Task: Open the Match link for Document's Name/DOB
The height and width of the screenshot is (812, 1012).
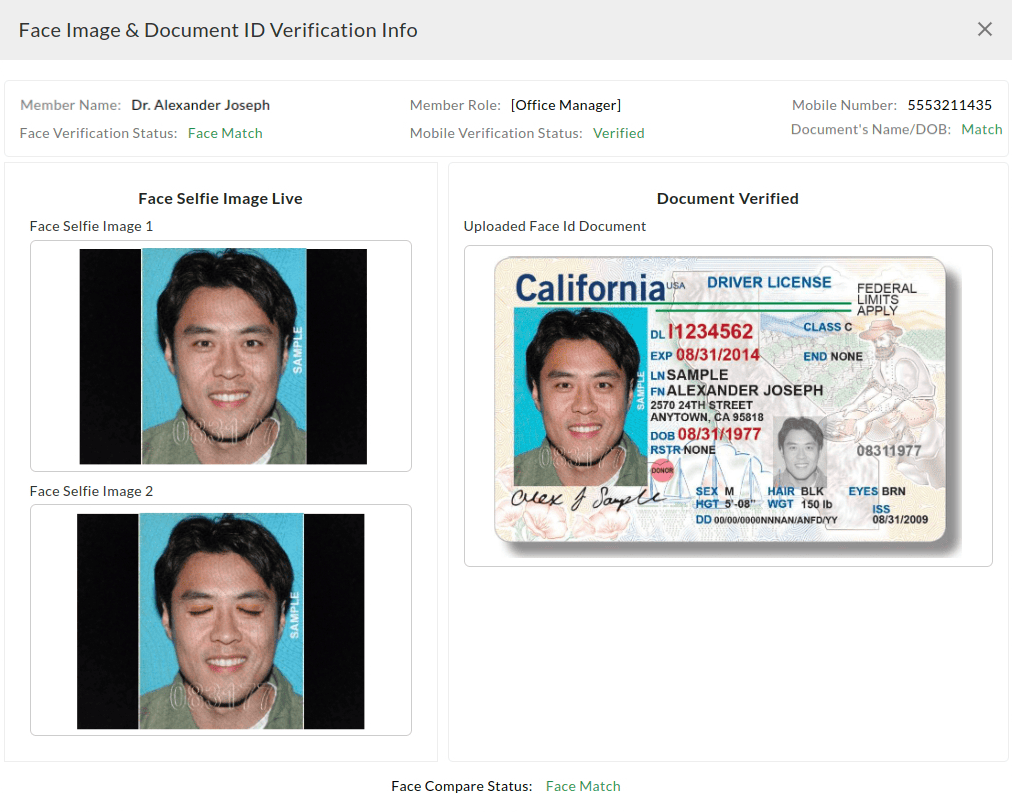Action: [981, 129]
